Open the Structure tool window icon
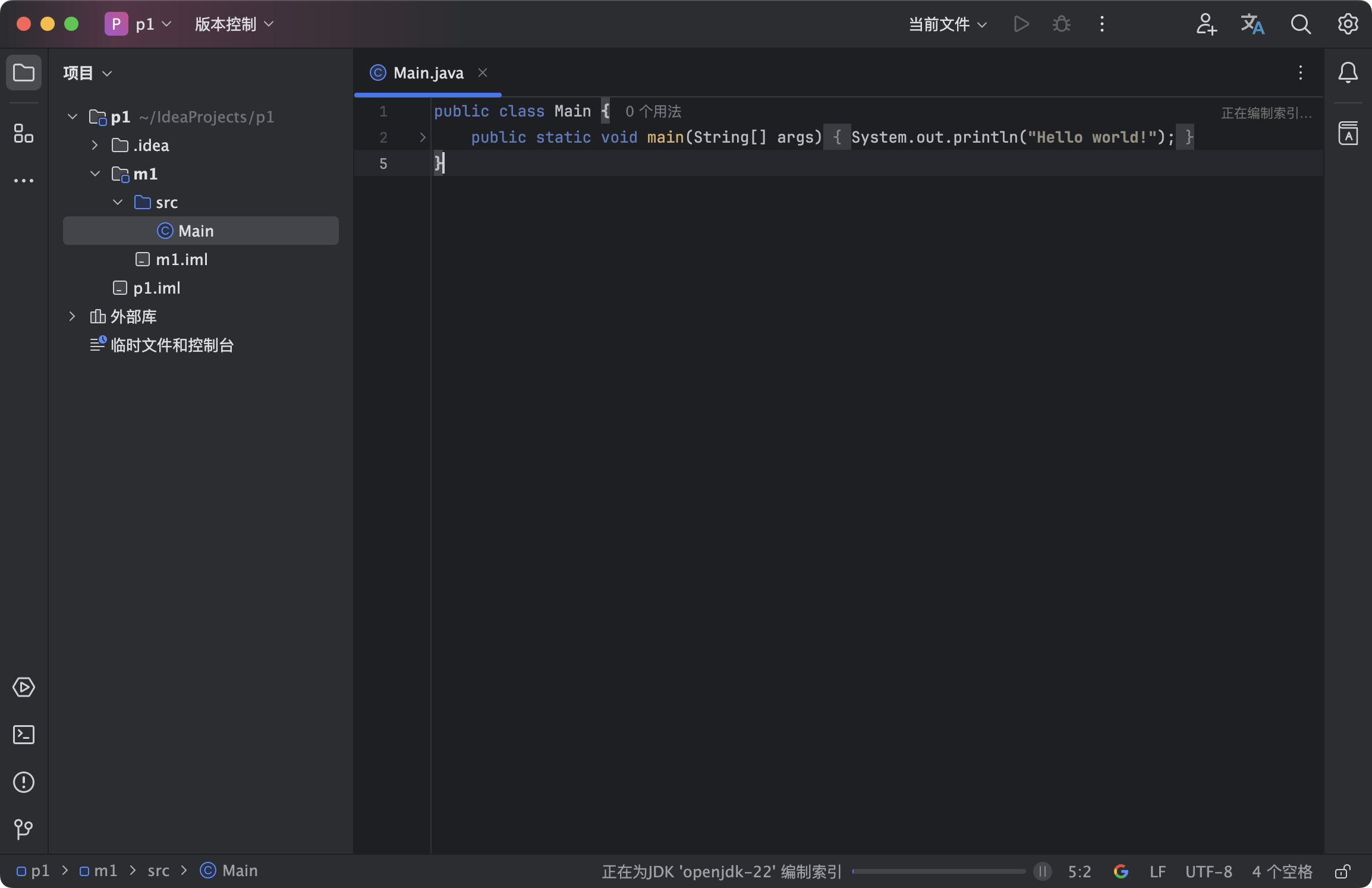The height and width of the screenshot is (888, 1372). pos(24,134)
